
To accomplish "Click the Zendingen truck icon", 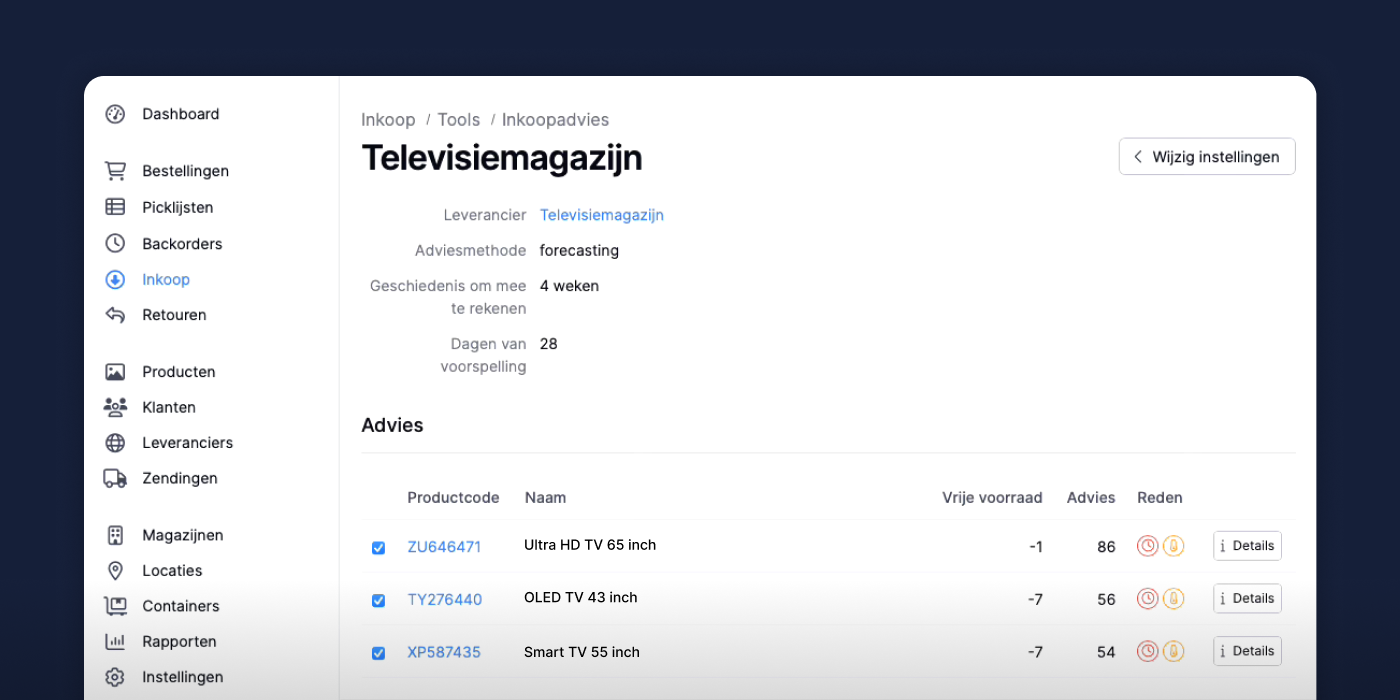I will (115, 478).
